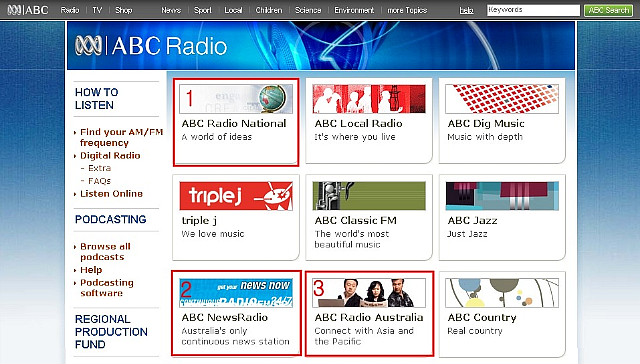This screenshot has width=640, height=364.
Task: Click 'We love music' tagline
Action: point(213,233)
